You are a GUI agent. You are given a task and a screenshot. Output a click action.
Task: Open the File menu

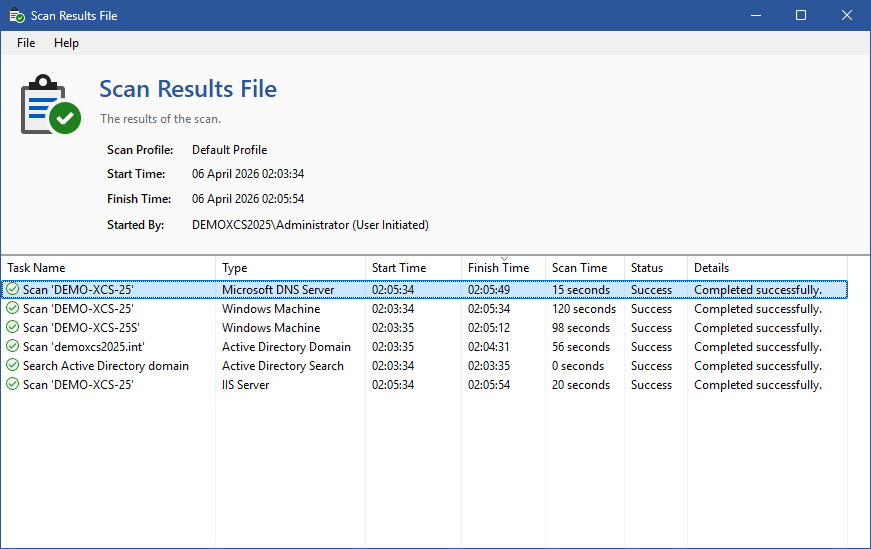click(x=26, y=43)
